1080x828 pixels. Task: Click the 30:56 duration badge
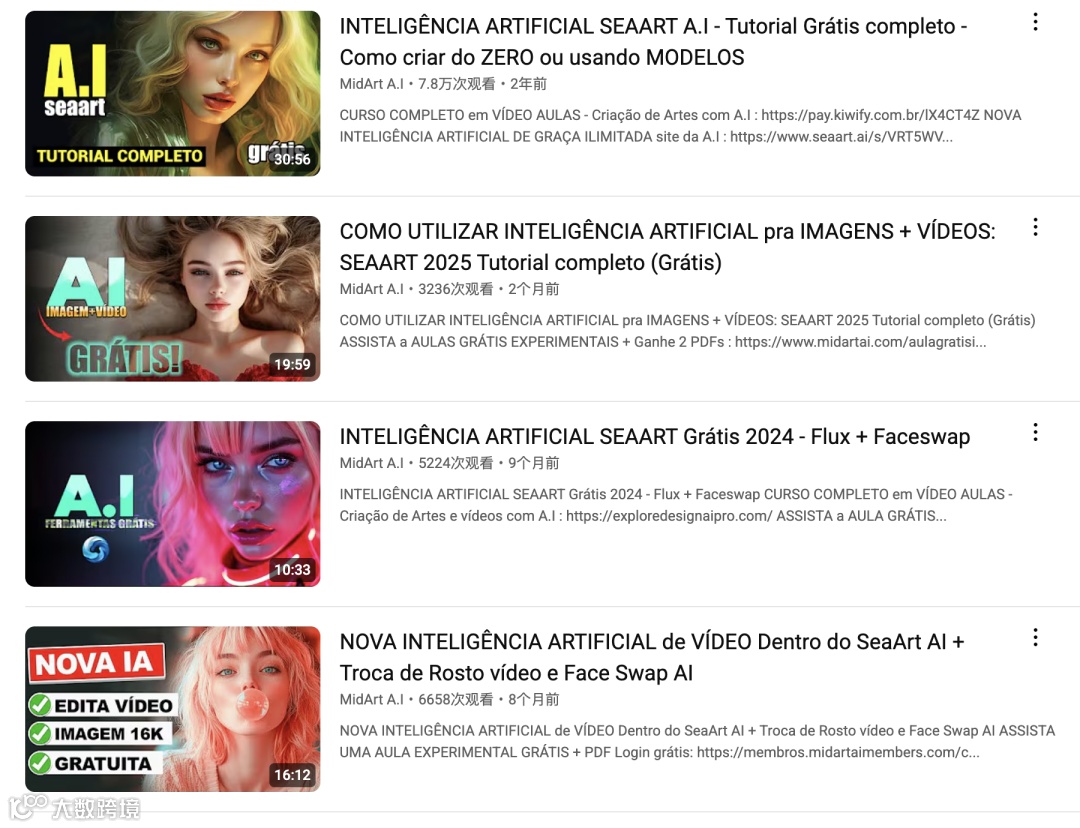tap(292, 159)
